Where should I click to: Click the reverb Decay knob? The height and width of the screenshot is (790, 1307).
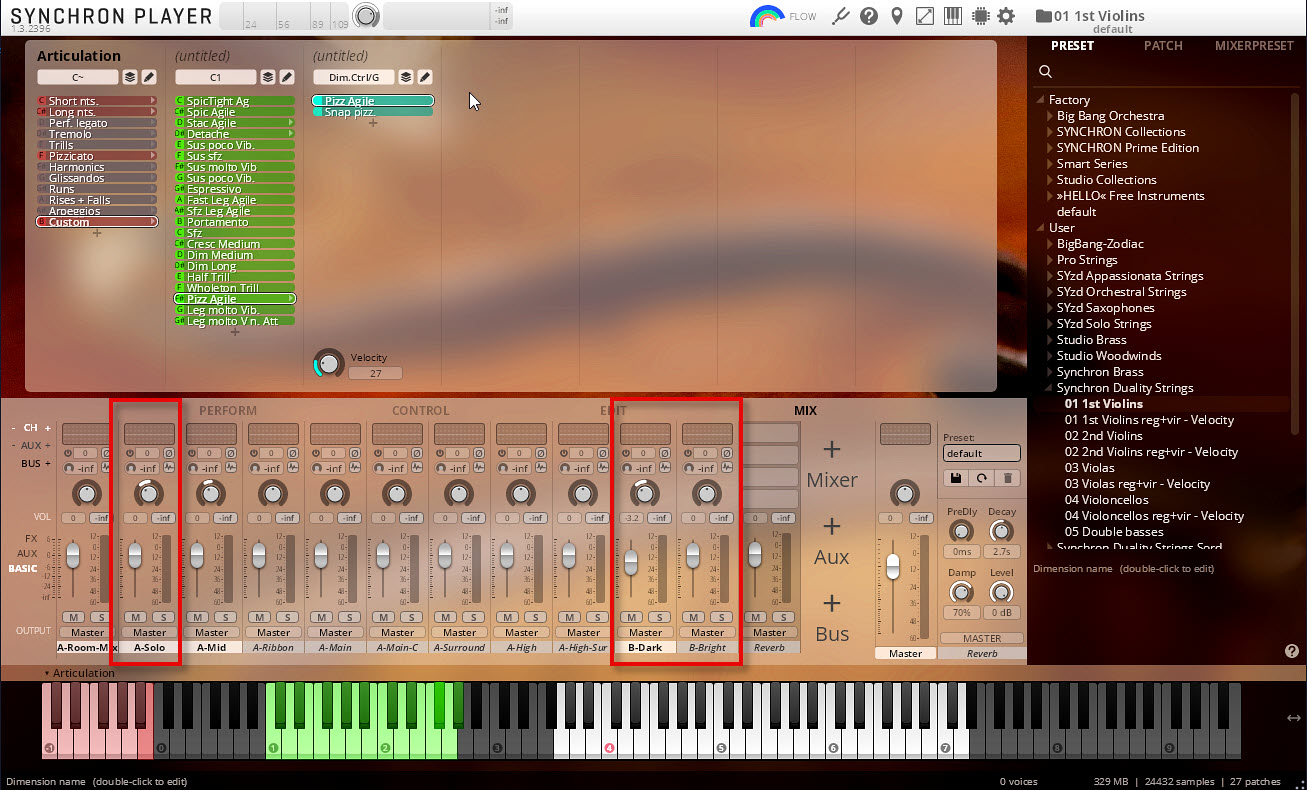pos(1001,532)
